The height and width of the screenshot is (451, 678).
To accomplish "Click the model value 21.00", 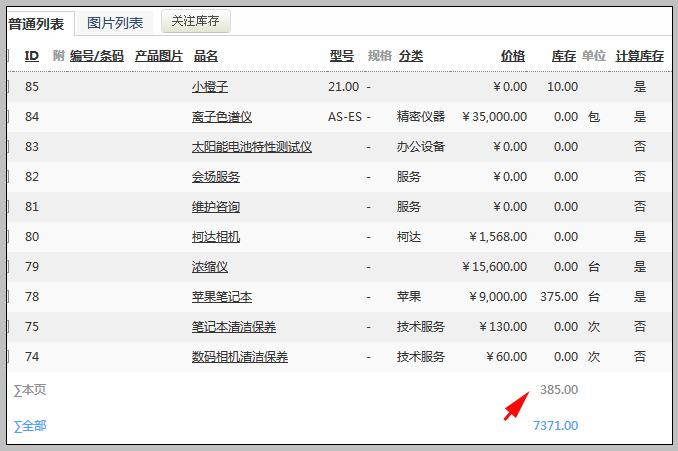I will click(343, 87).
